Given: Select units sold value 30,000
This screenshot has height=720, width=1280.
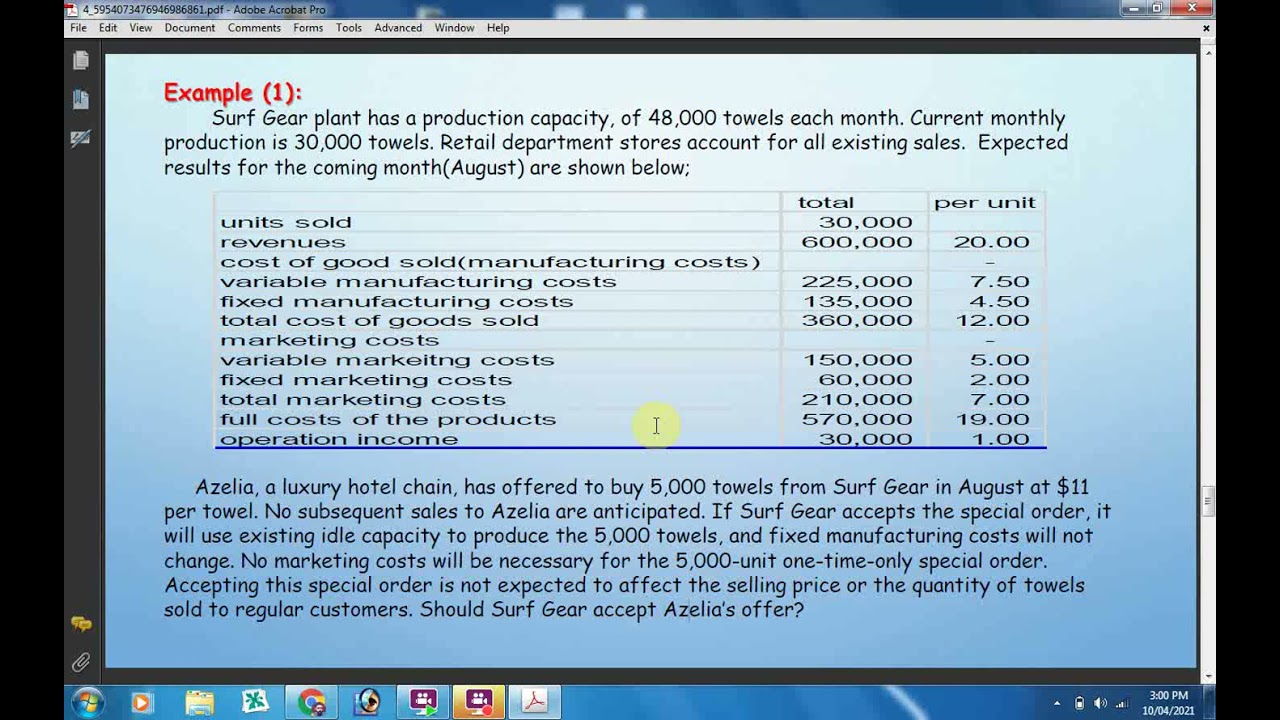Looking at the screenshot, I should click(865, 222).
